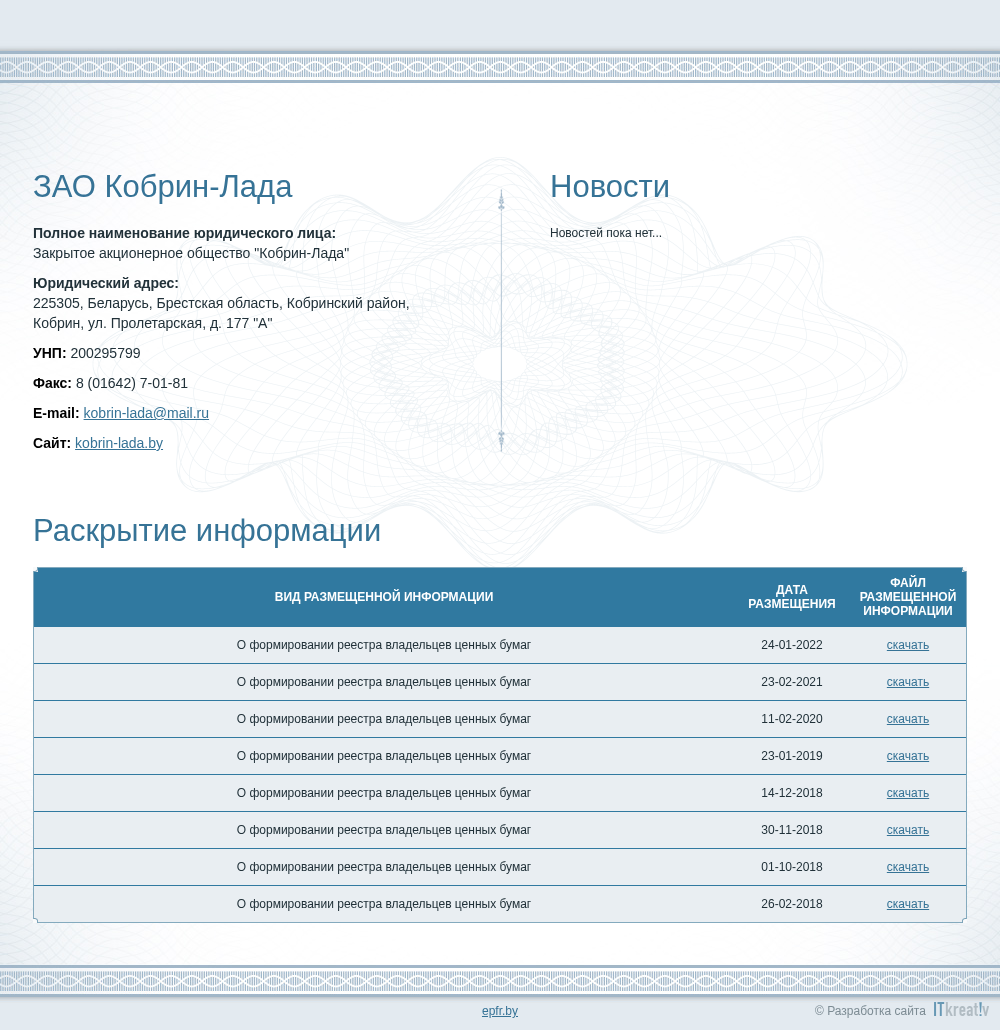The image size is (1000, 1030).
Task: Click the registry description in the 26-02-2018 row
Action: [384, 904]
